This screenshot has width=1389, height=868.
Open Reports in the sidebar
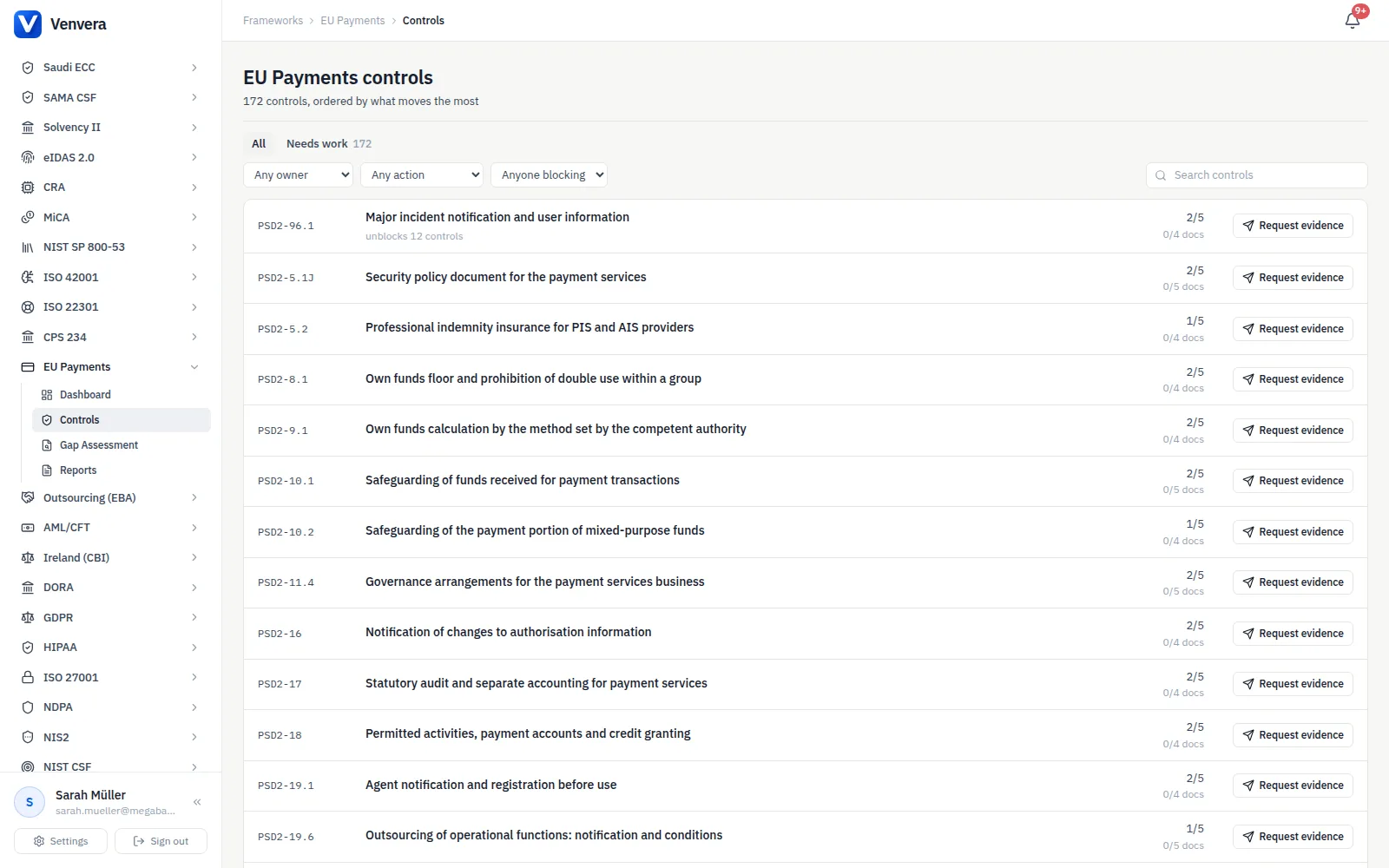coord(122,470)
